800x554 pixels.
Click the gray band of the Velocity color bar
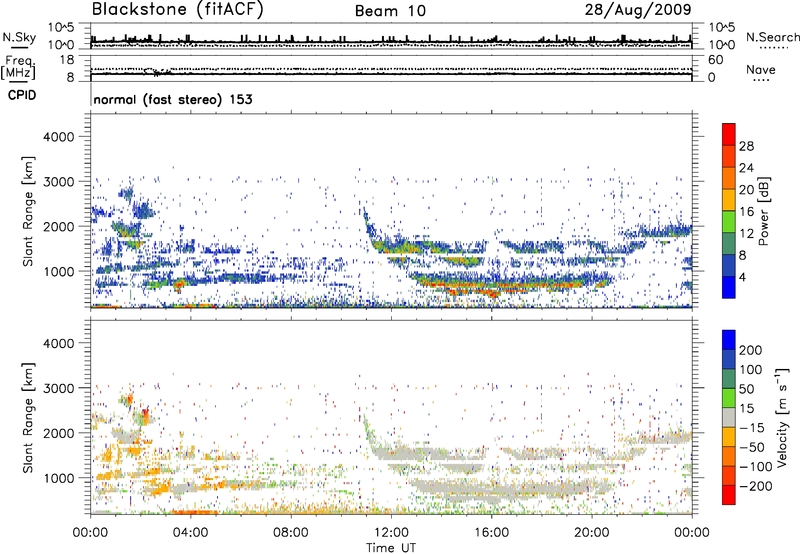729,417
